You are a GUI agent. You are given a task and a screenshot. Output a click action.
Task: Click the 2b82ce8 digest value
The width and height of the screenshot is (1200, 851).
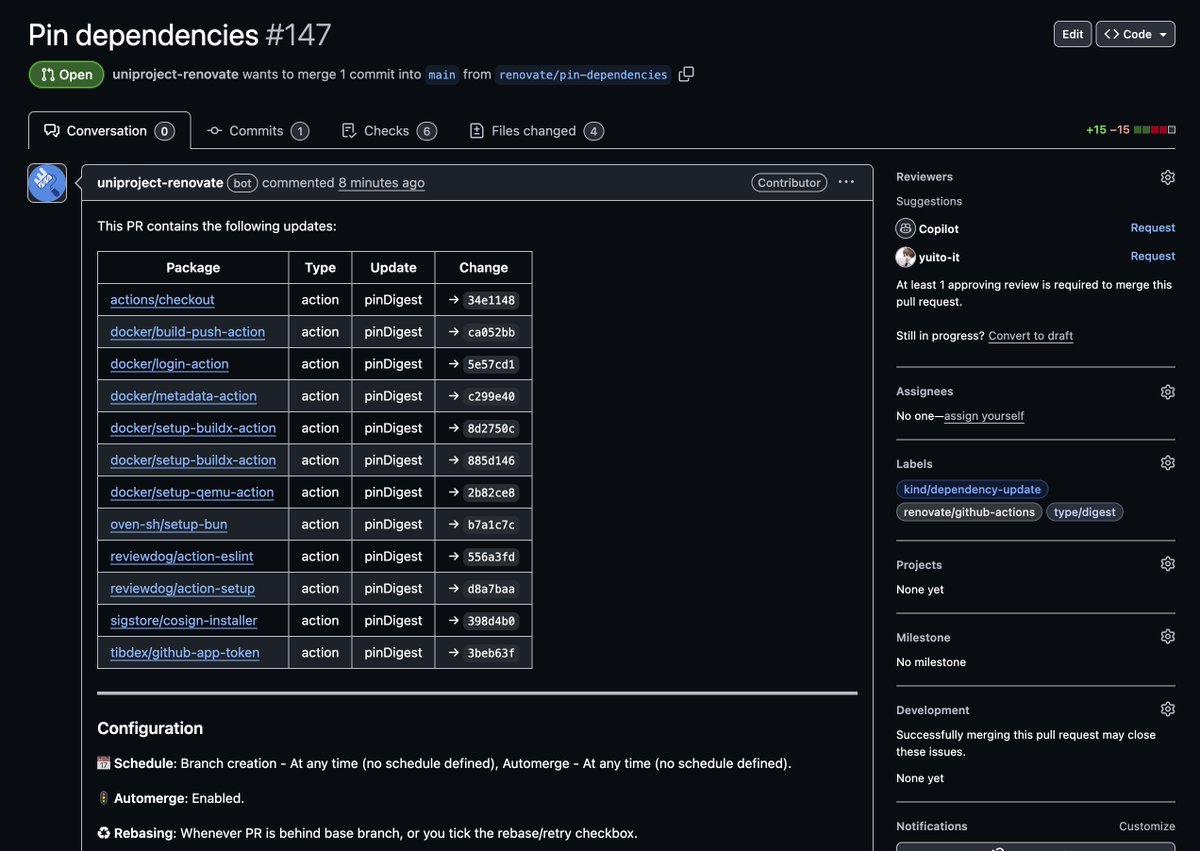tap(491, 492)
